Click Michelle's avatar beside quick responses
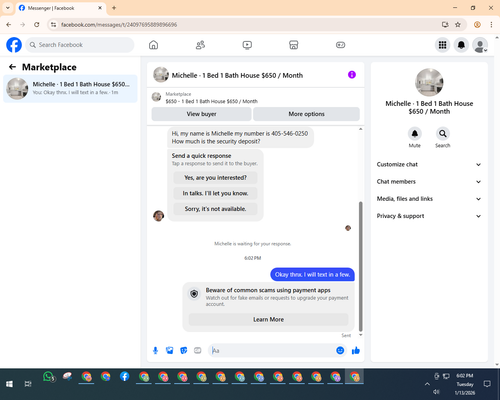 click(x=159, y=216)
